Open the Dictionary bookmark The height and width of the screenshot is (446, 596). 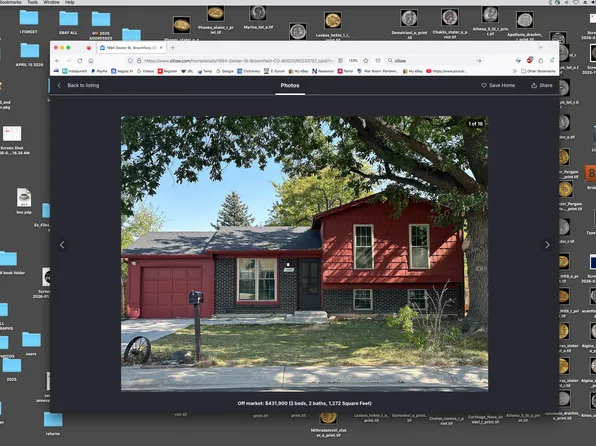249,71
